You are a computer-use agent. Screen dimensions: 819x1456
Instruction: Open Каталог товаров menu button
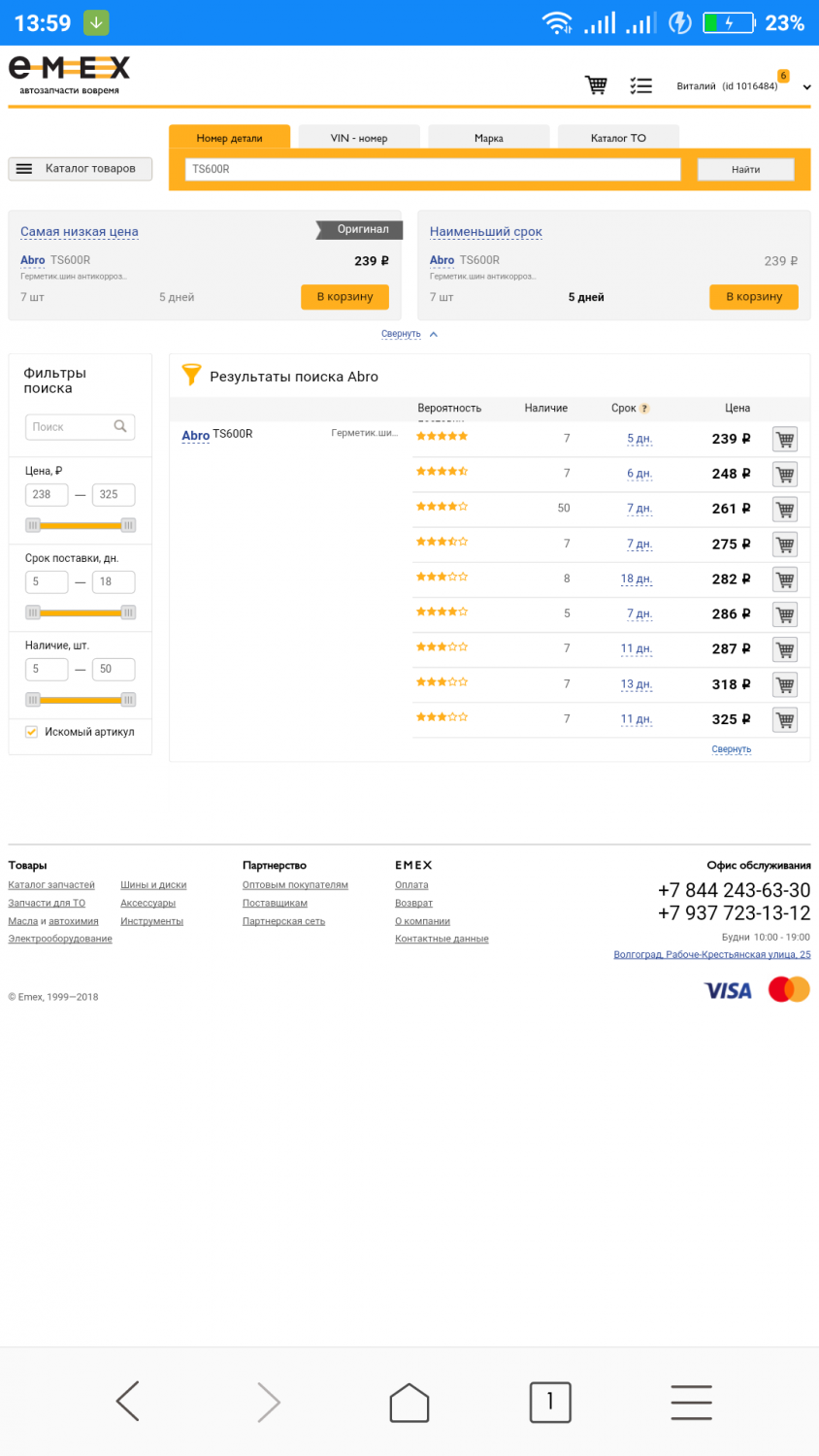point(81,169)
